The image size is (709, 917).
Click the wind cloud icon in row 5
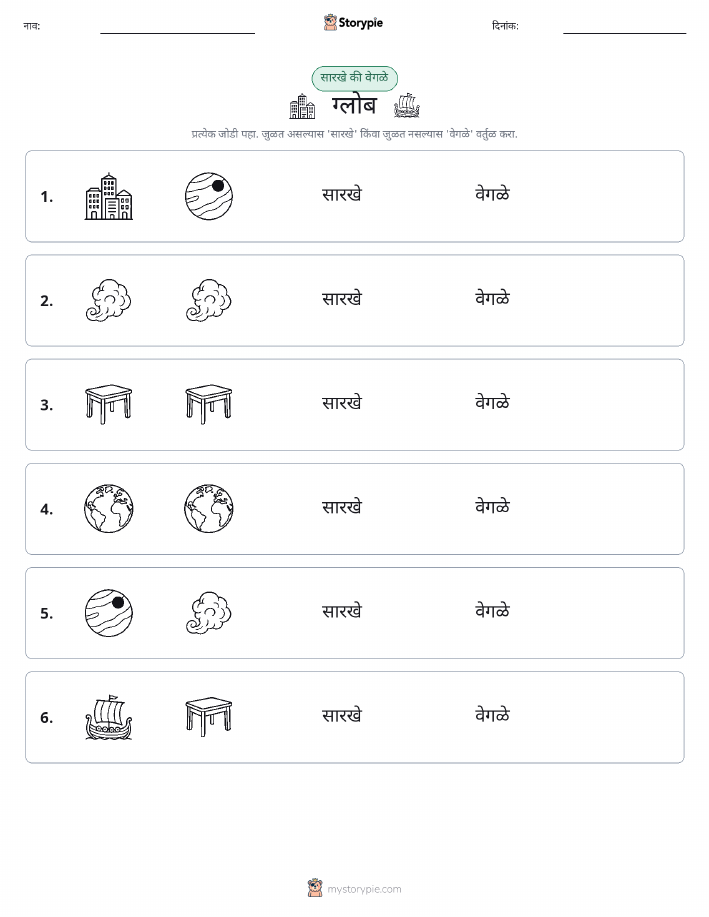point(209,613)
